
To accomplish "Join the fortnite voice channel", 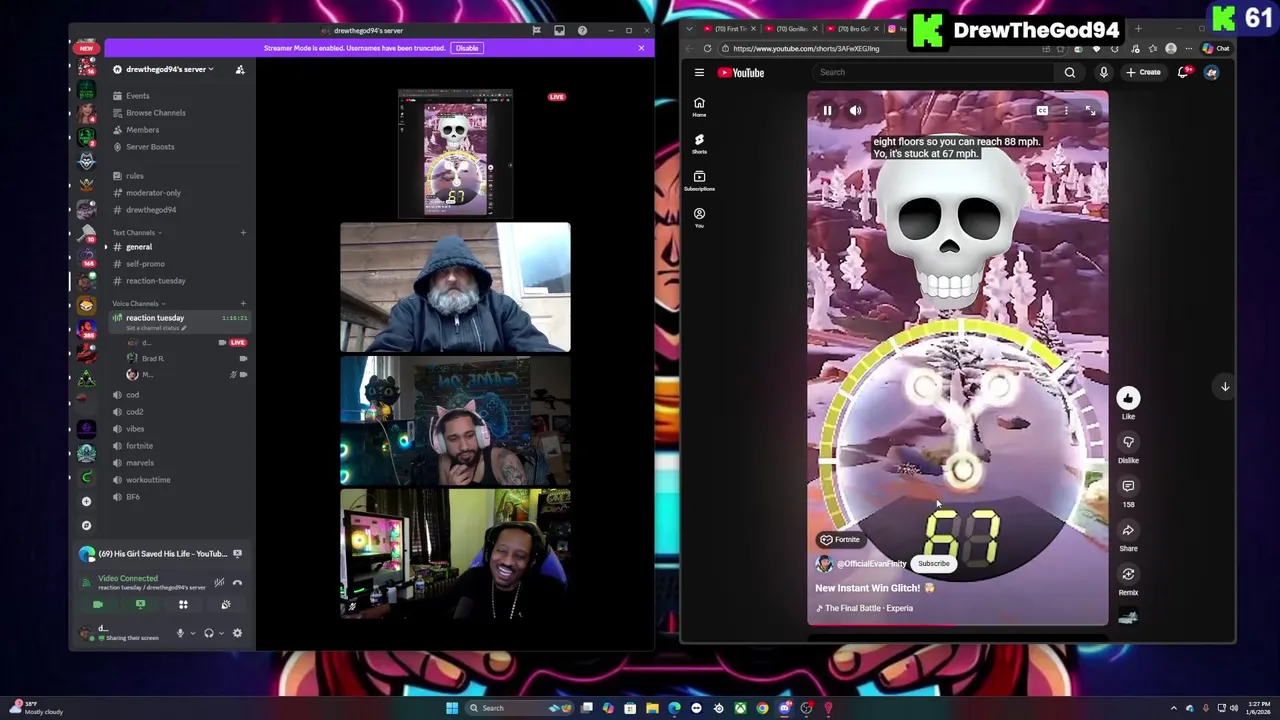I will click(x=139, y=446).
